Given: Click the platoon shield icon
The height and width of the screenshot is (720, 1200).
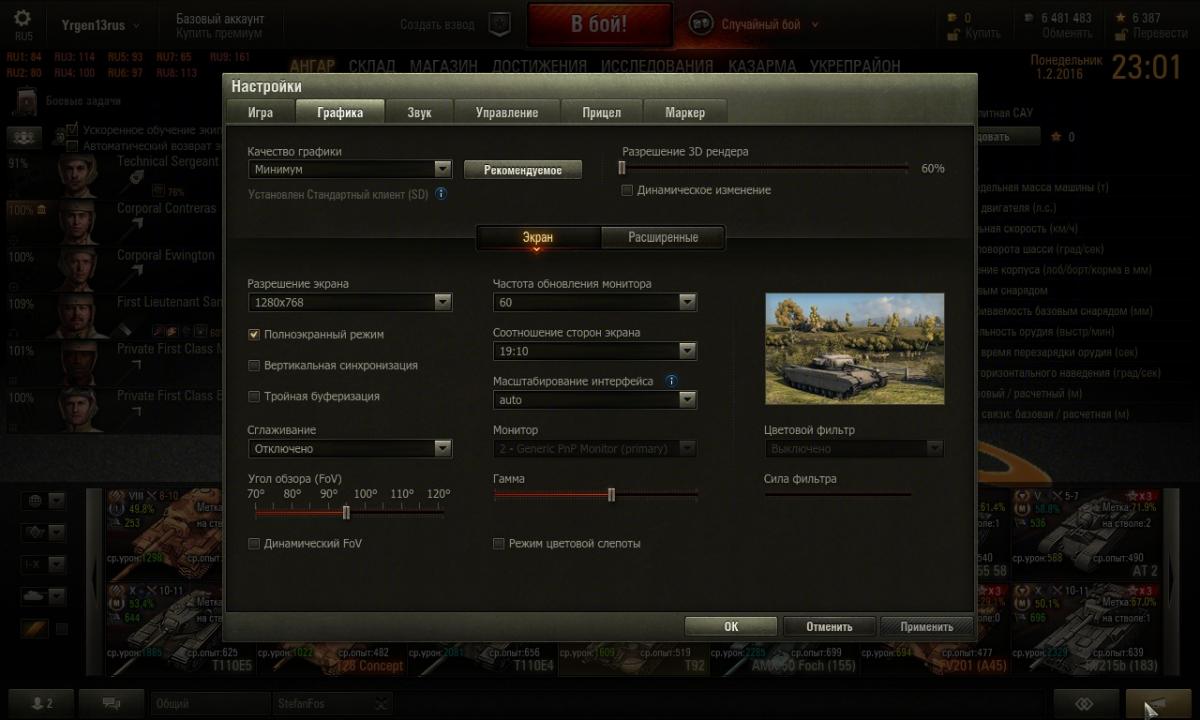Looking at the screenshot, I should click(x=501, y=24).
